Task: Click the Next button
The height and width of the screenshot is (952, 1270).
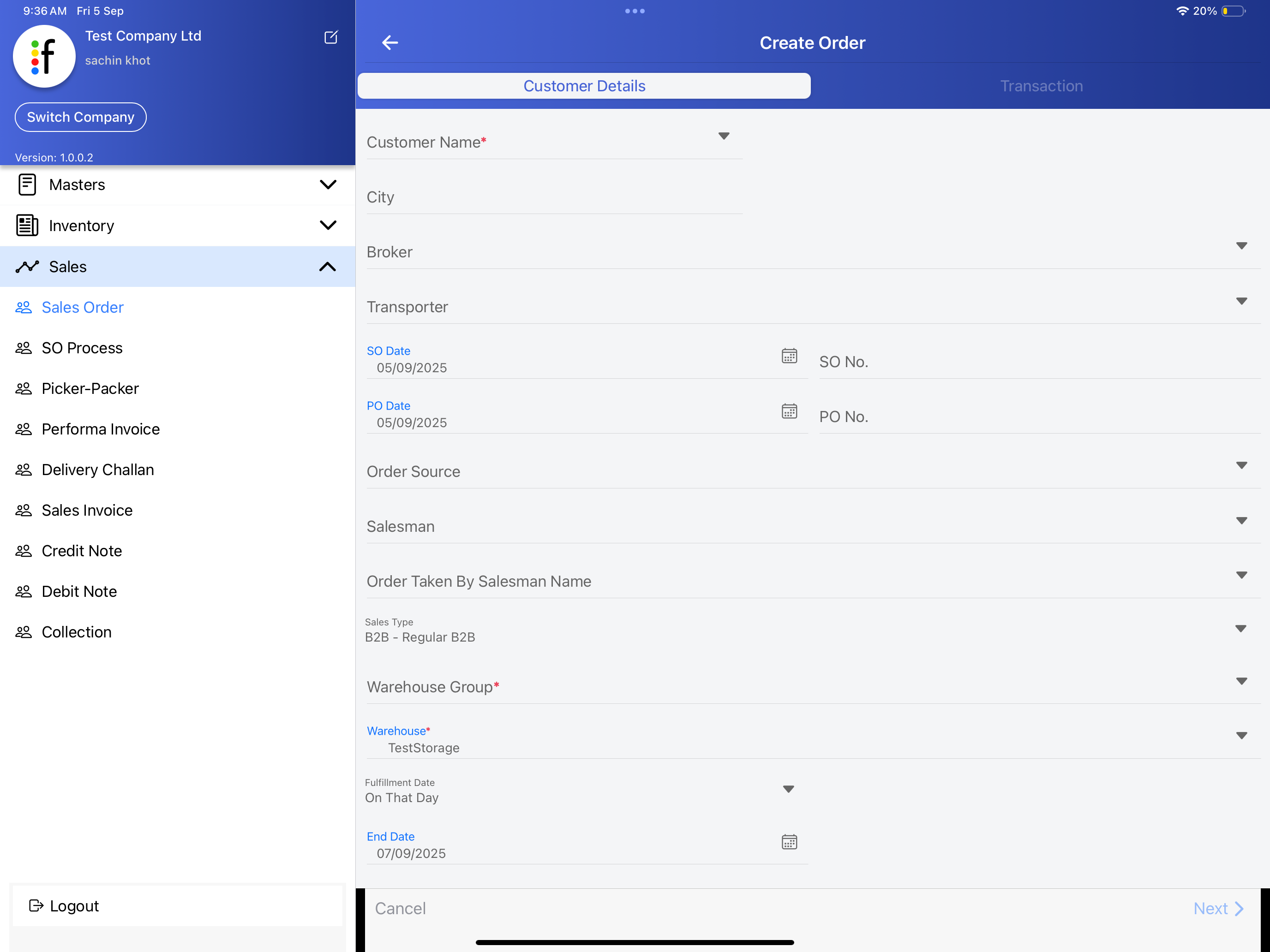Action: [1218, 908]
